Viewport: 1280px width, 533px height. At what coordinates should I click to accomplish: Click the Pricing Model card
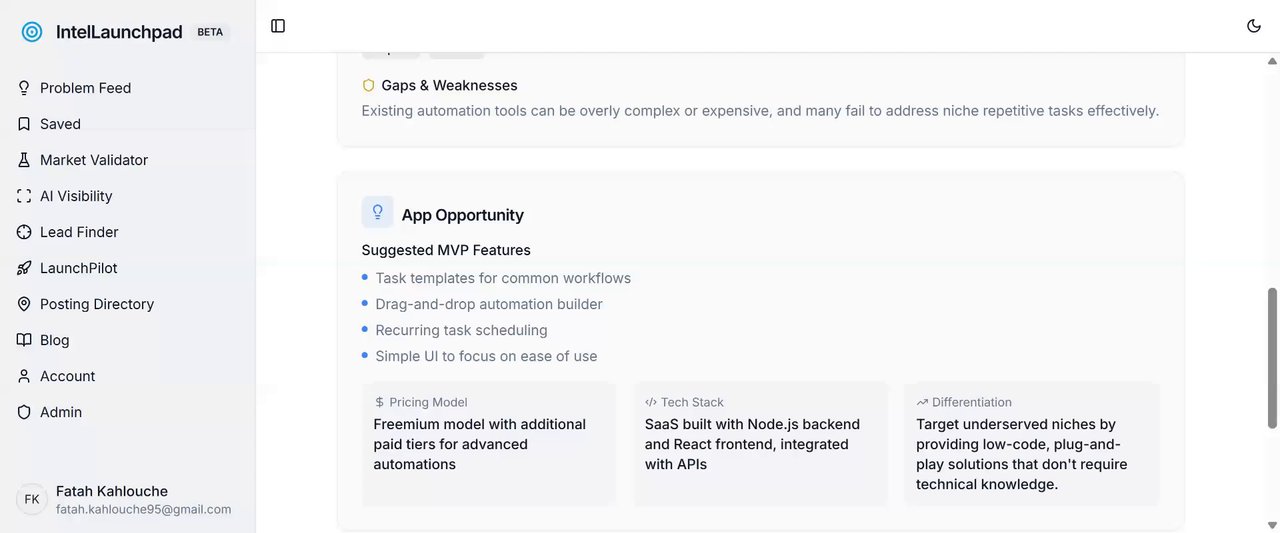(489, 443)
